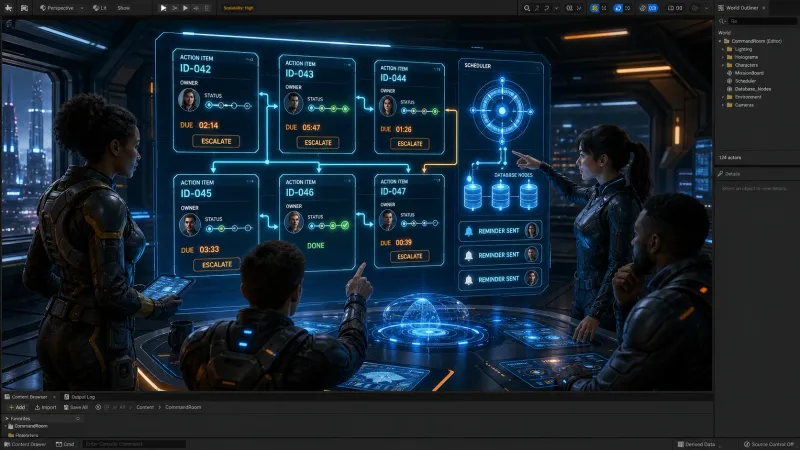Click the viewport search magnifier icon
800x450 pixels.
tap(527, 8)
